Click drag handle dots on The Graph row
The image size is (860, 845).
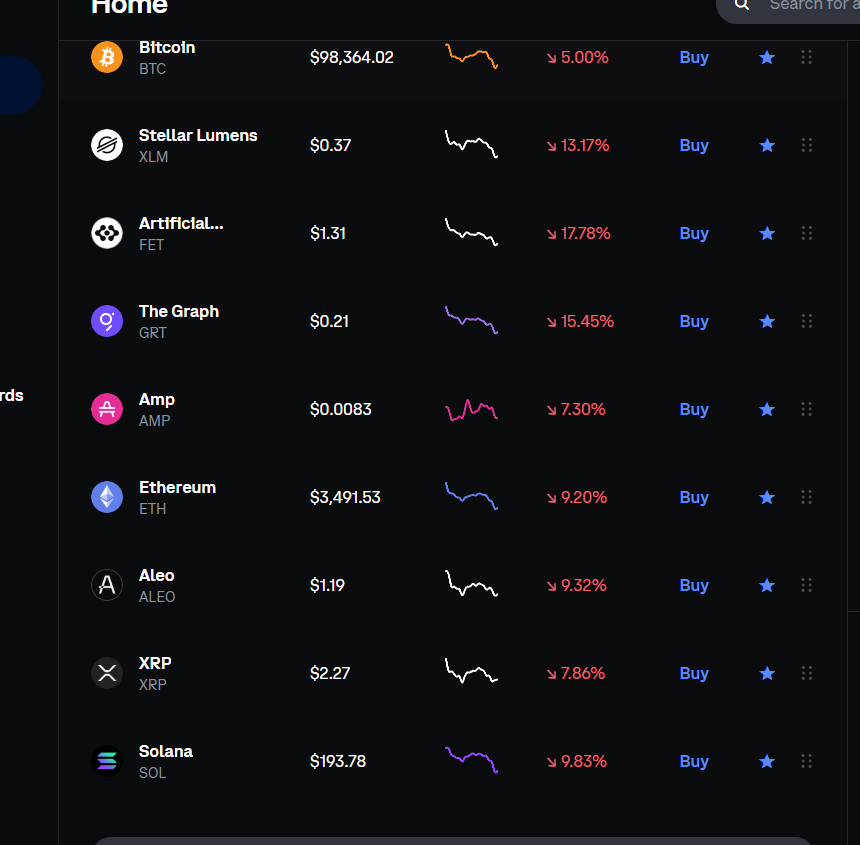(x=806, y=321)
